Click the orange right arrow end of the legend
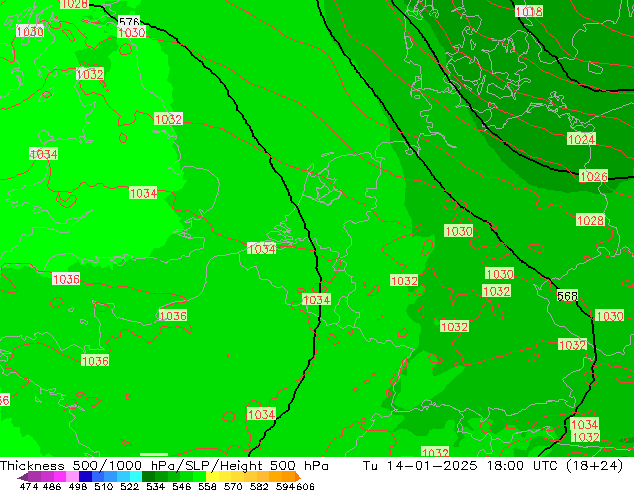 point(298,477)
